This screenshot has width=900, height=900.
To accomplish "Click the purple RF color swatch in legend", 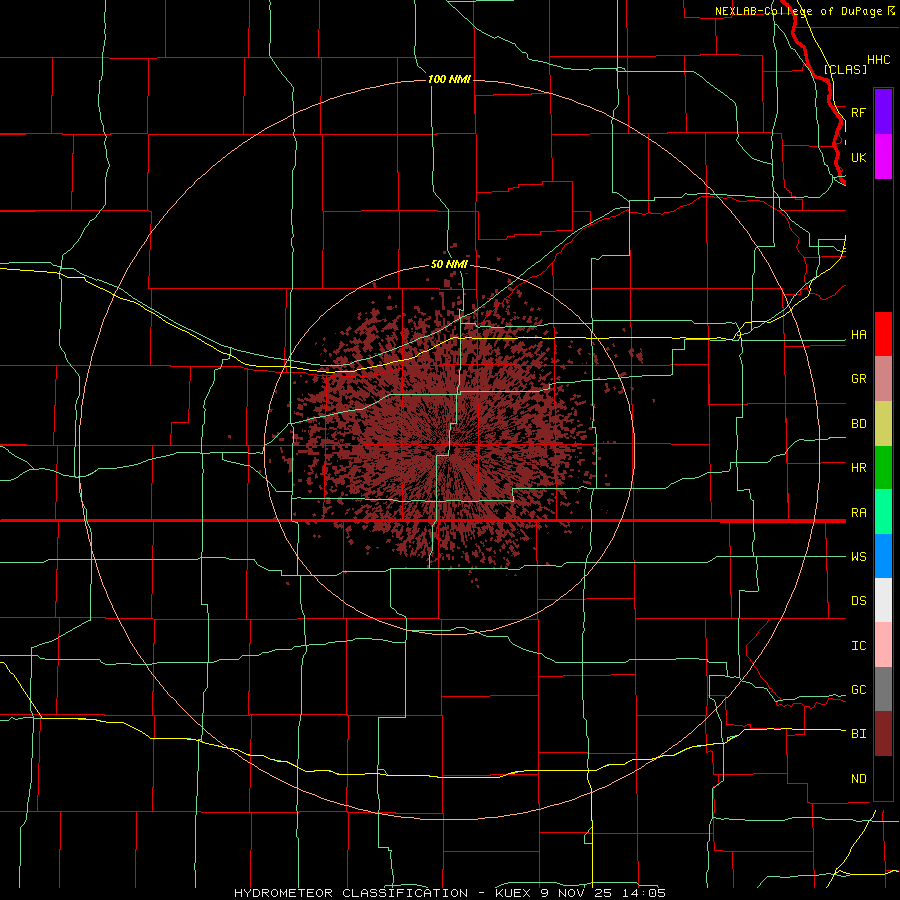I will pyautogui.click(x=883, y=112).
